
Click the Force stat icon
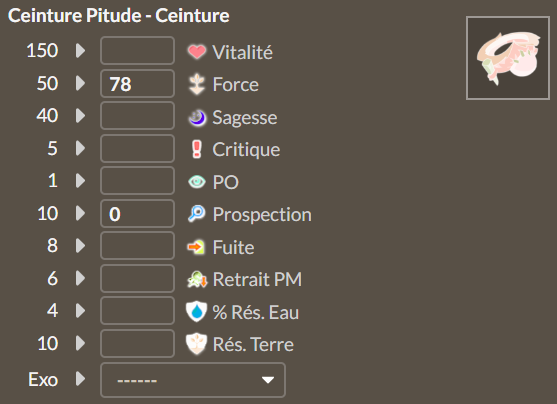196,84
